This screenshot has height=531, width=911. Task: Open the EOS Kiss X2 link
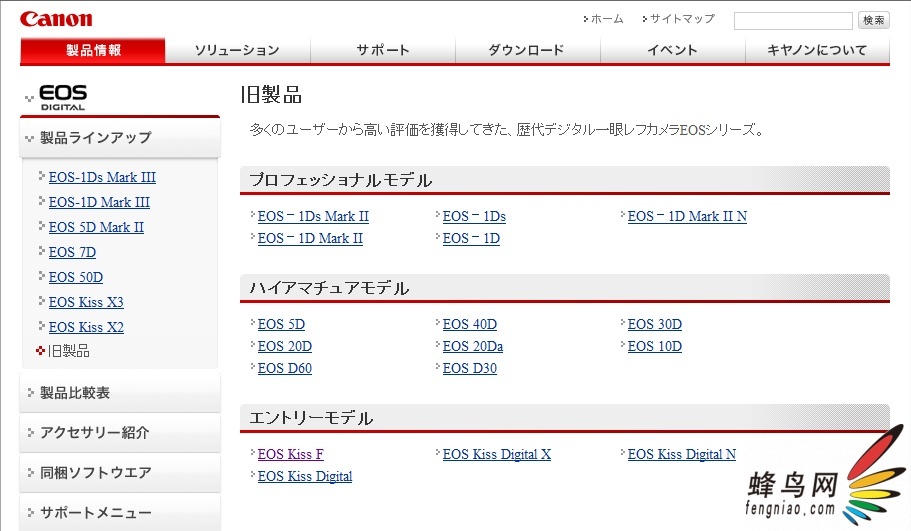click(86, 327)
